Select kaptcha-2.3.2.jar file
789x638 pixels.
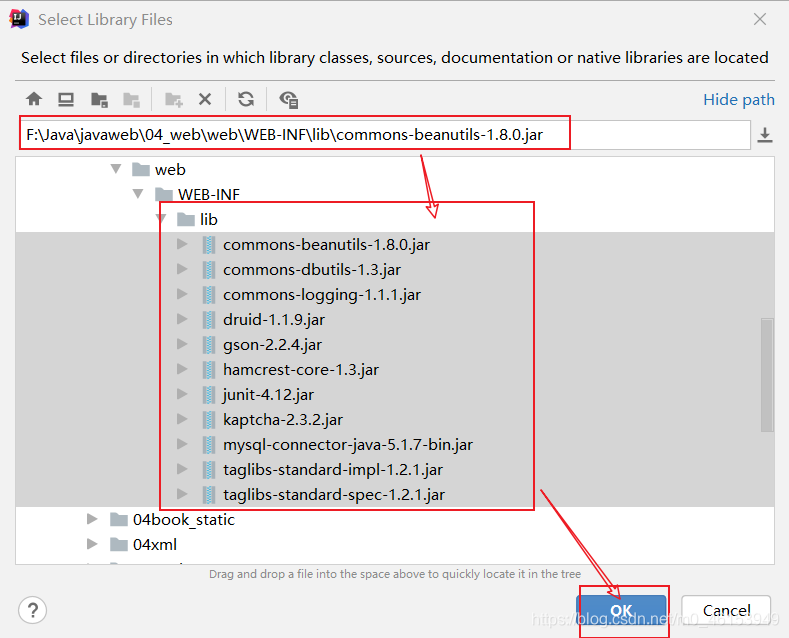pos(395,420)
